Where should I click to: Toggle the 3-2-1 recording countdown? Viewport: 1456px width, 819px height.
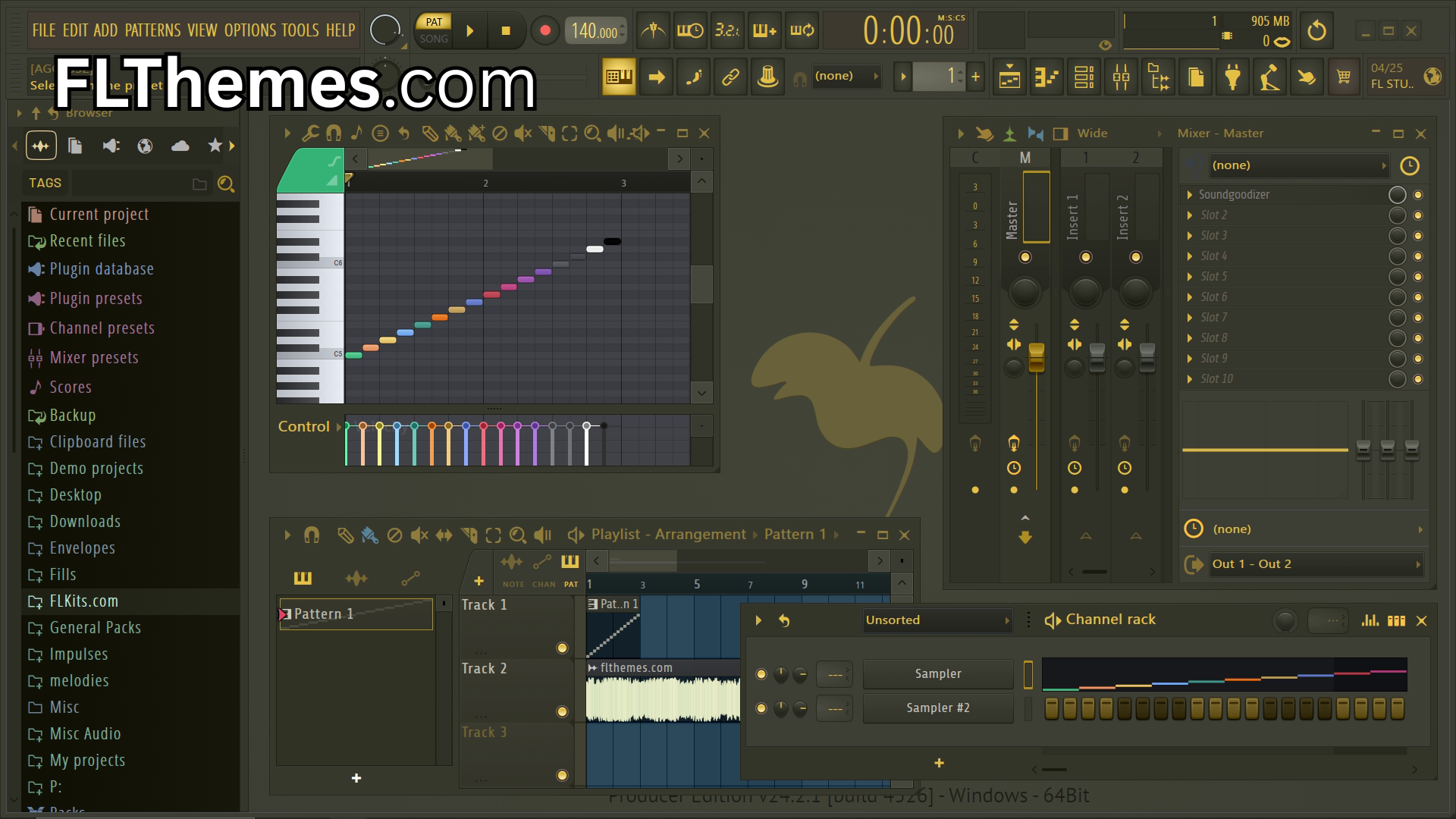click(727, 31)
